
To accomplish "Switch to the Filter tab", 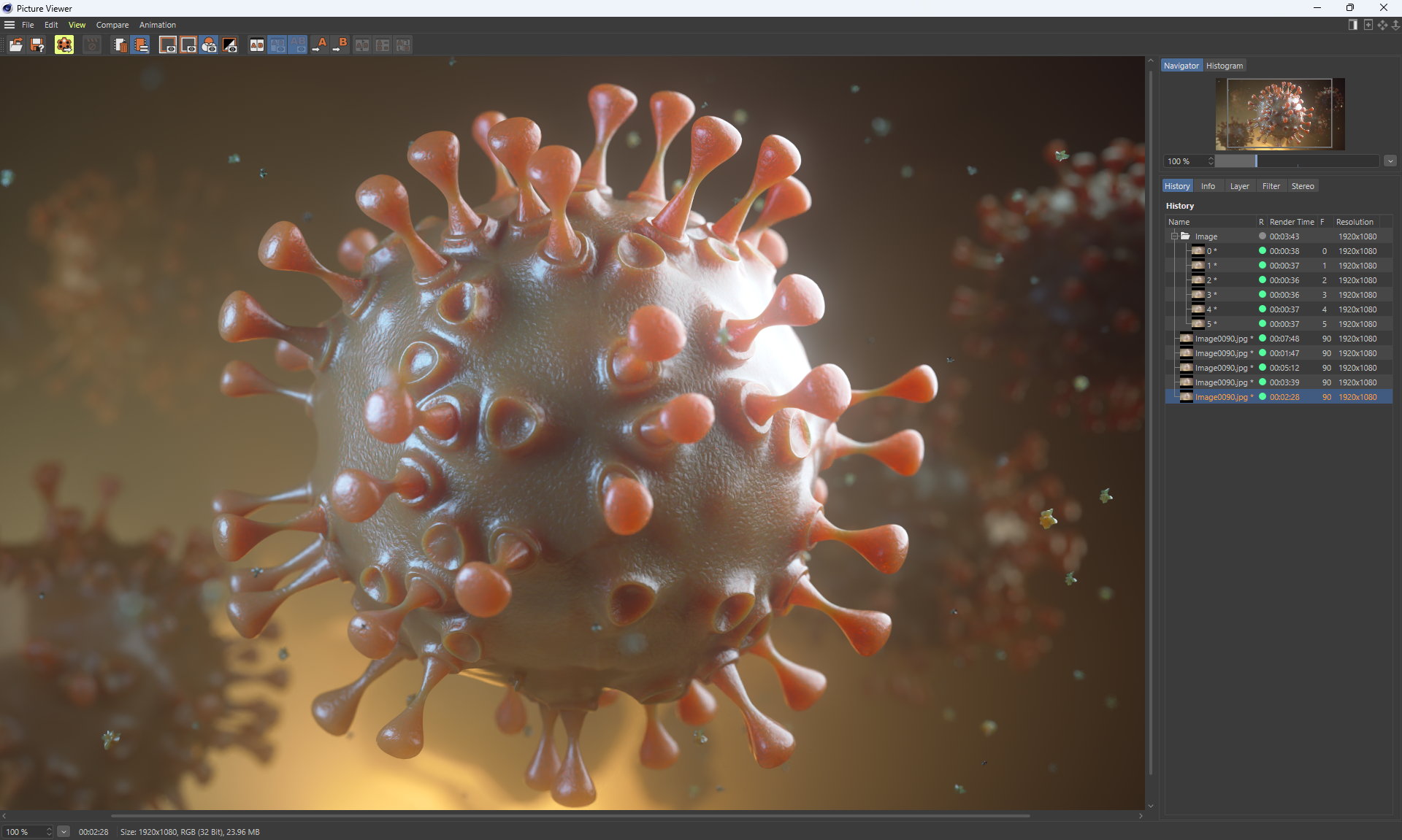I will coord(1271,186).
